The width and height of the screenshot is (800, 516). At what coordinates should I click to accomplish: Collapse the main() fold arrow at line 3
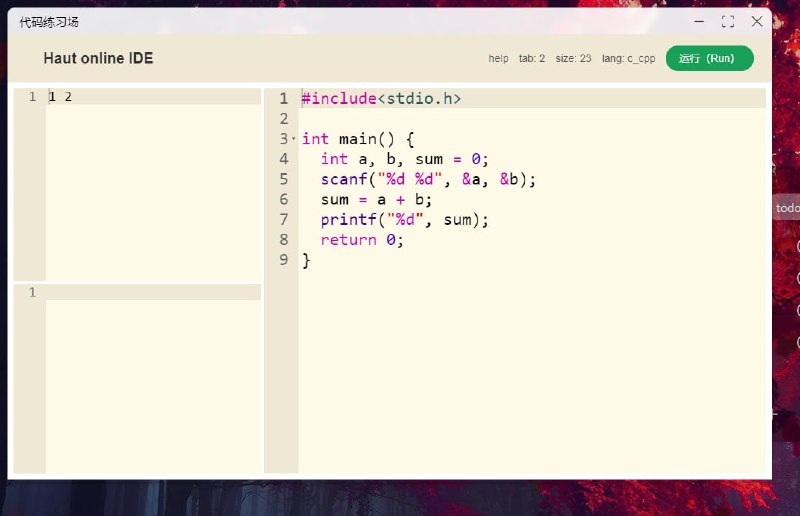click(x=293, y=138)
